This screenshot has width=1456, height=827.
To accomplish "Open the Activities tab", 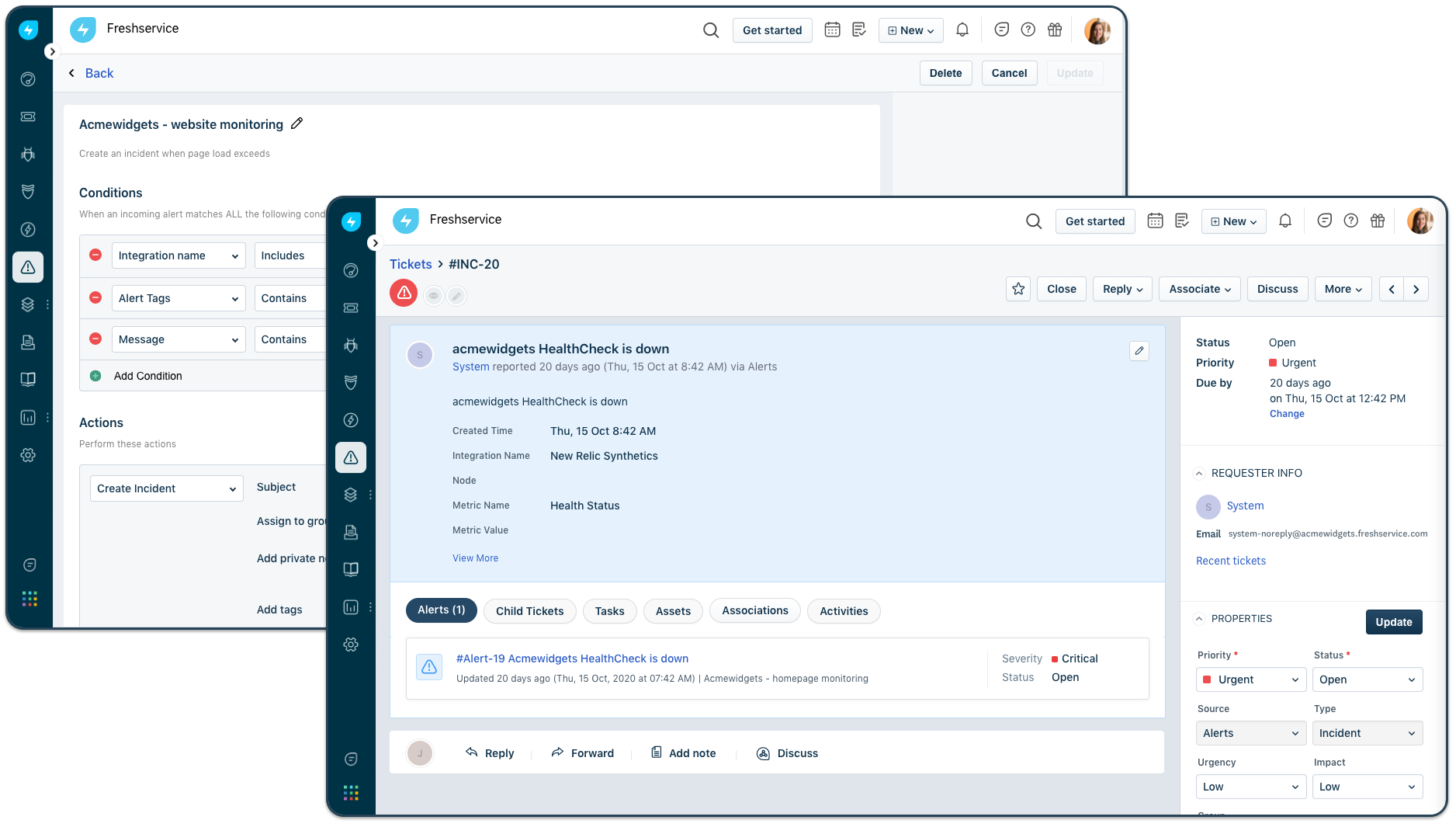I will pyautogui.click(x=843, y=611).
